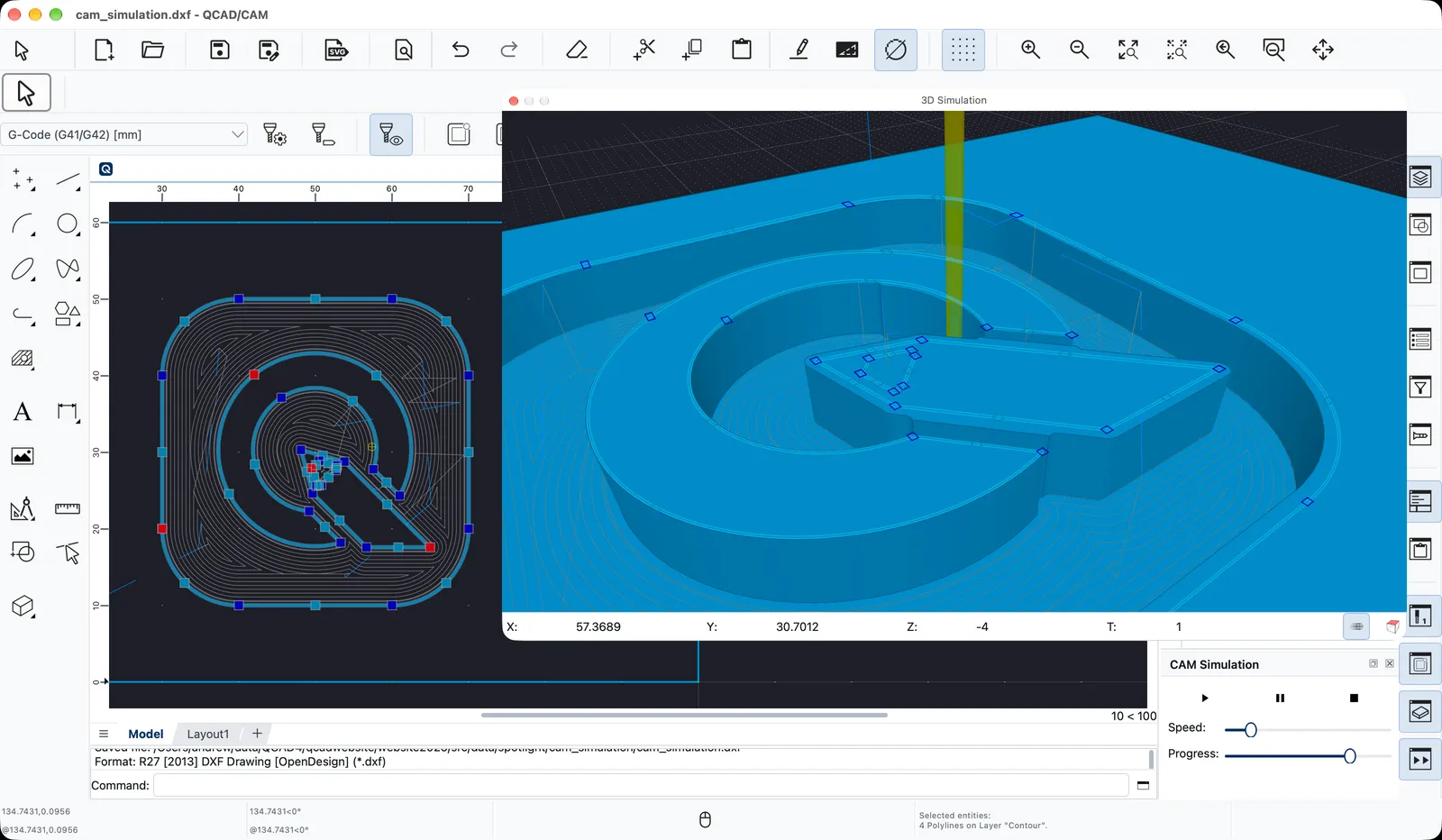Redo the last action
The image size is (1442, 840).
[509, 50]
